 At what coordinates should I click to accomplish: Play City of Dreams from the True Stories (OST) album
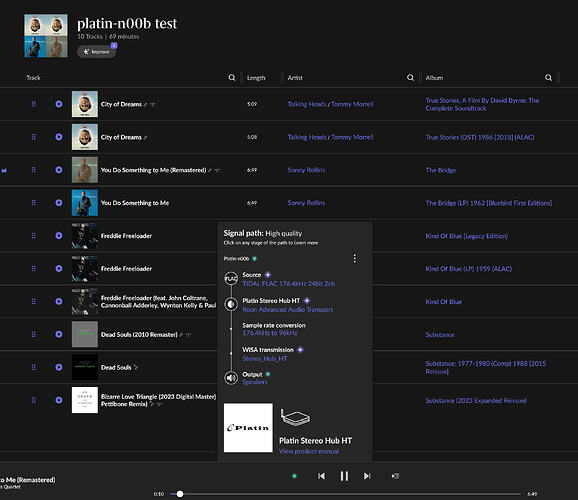(x=59, y=137)
